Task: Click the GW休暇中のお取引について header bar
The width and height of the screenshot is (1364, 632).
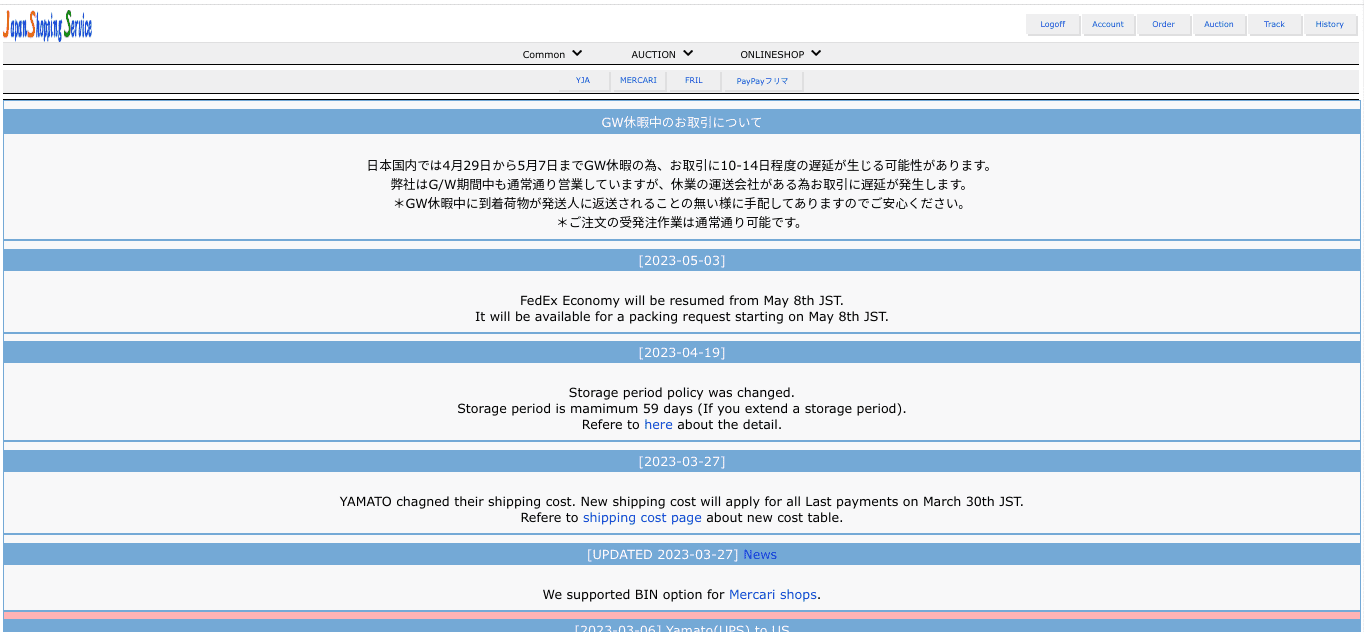Action: [682, 120]
